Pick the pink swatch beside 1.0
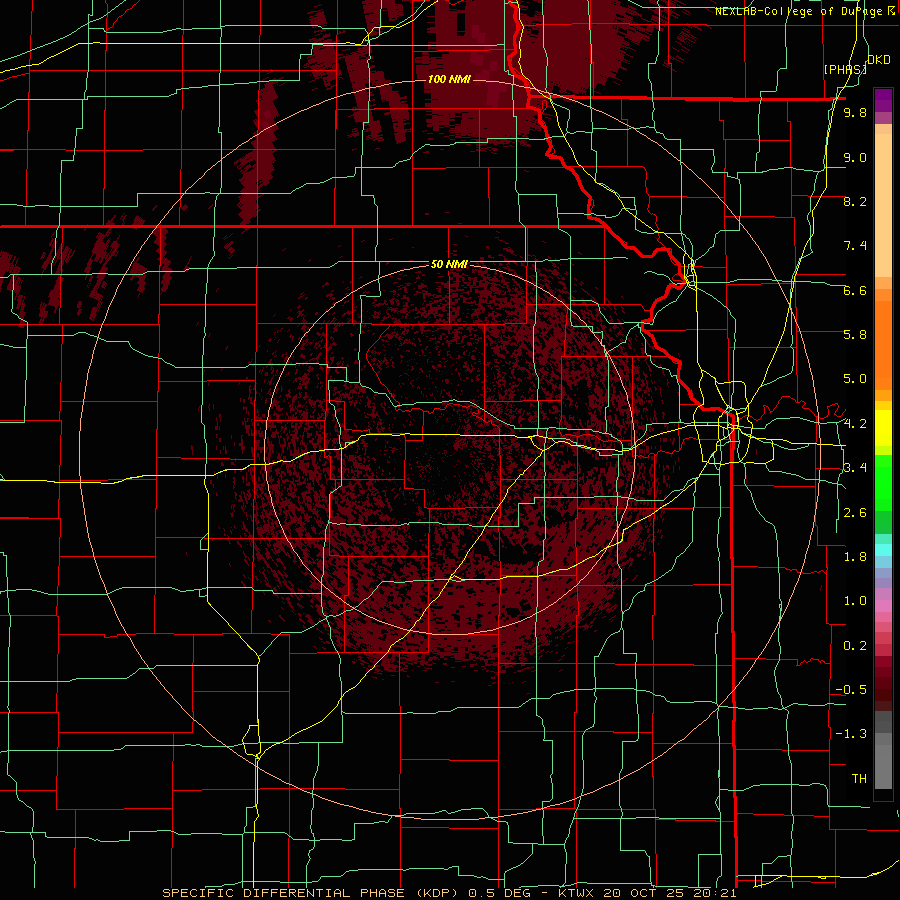The width and height of the screenshot is (900, 900). pos(883,606)
